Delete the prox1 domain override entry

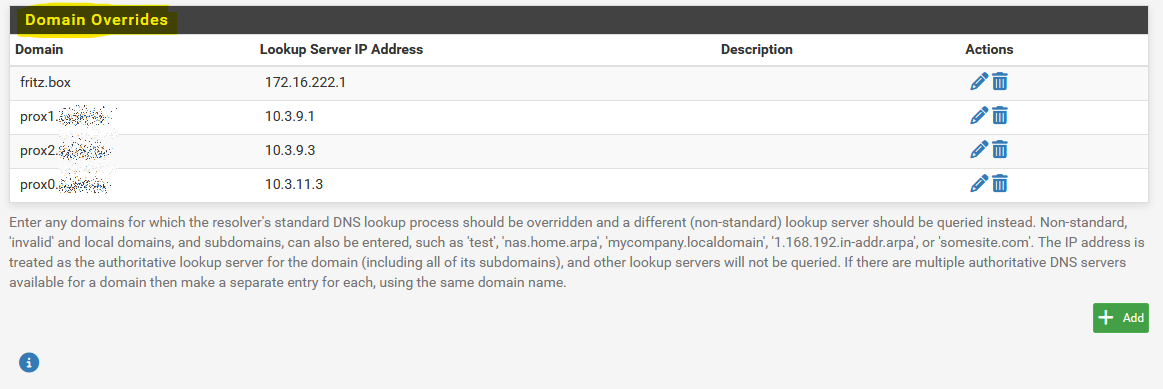point(1000,116)
